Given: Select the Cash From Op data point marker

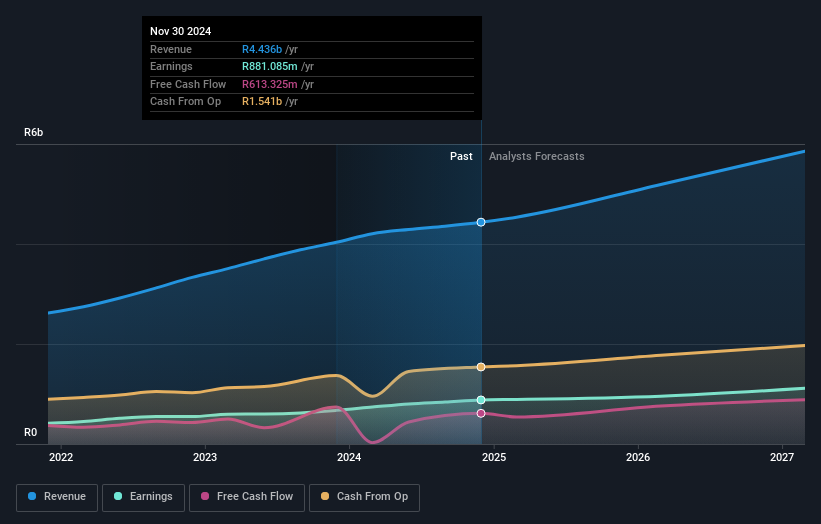Looking at the screenshot, I should 481,367.
